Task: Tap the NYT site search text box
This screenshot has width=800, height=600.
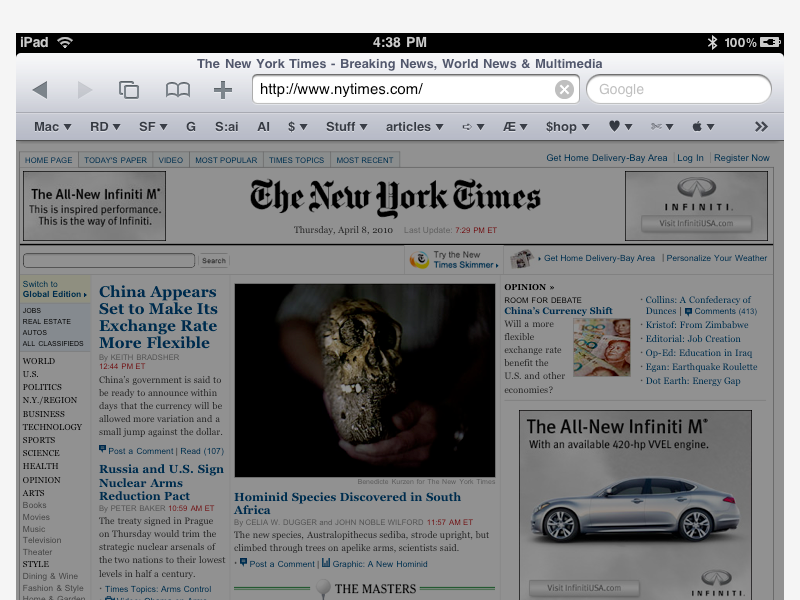Action: coord(109,260)
